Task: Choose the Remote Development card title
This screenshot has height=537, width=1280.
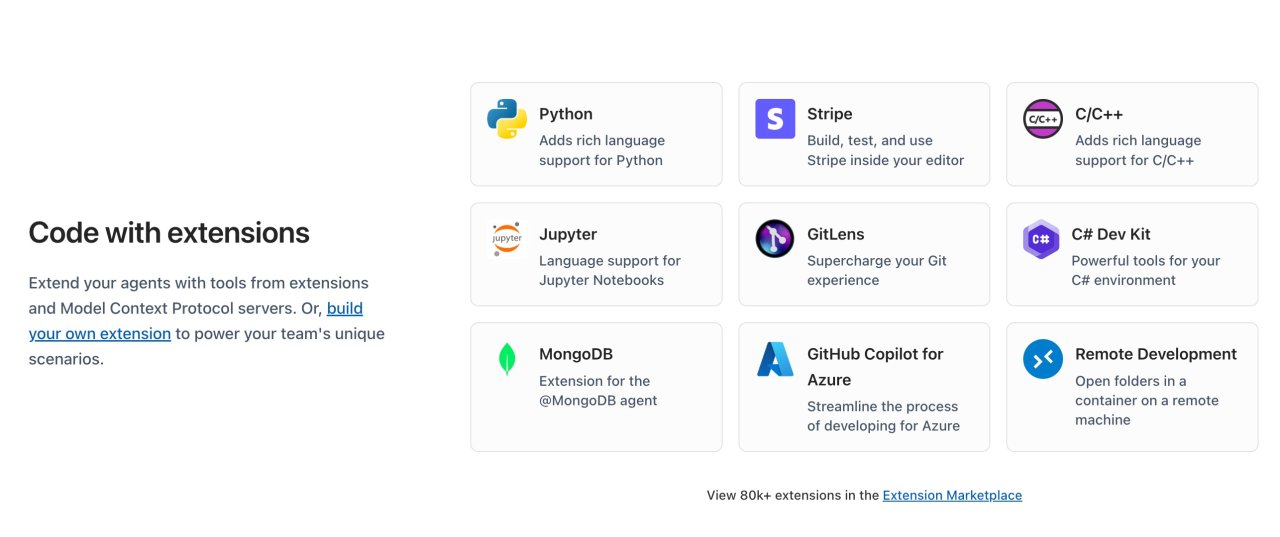Action: point(1156,354)
